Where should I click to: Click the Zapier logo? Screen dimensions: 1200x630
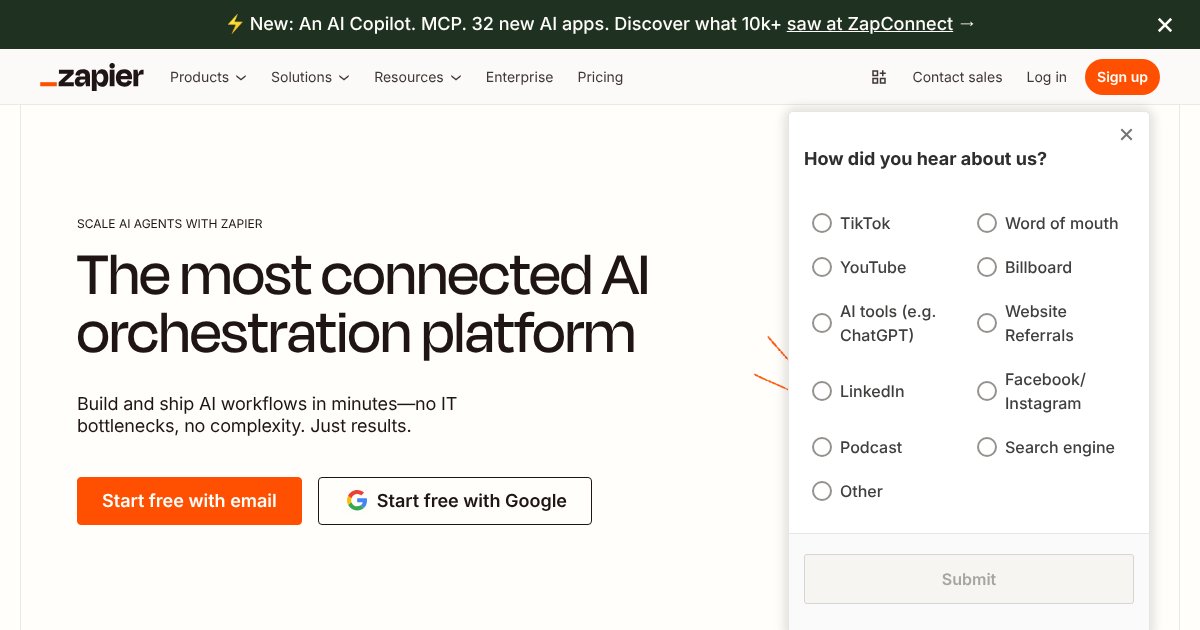91,77
